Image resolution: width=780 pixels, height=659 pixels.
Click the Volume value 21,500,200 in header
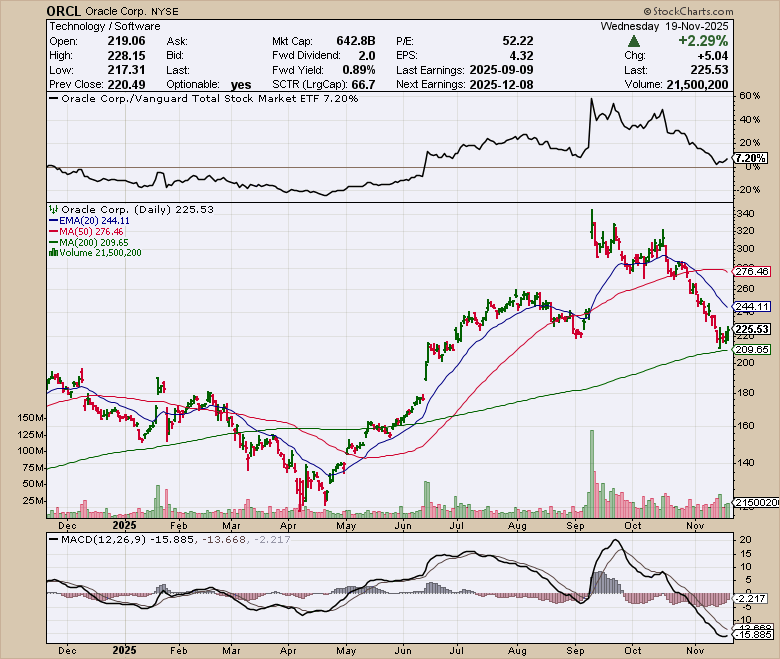697,85
